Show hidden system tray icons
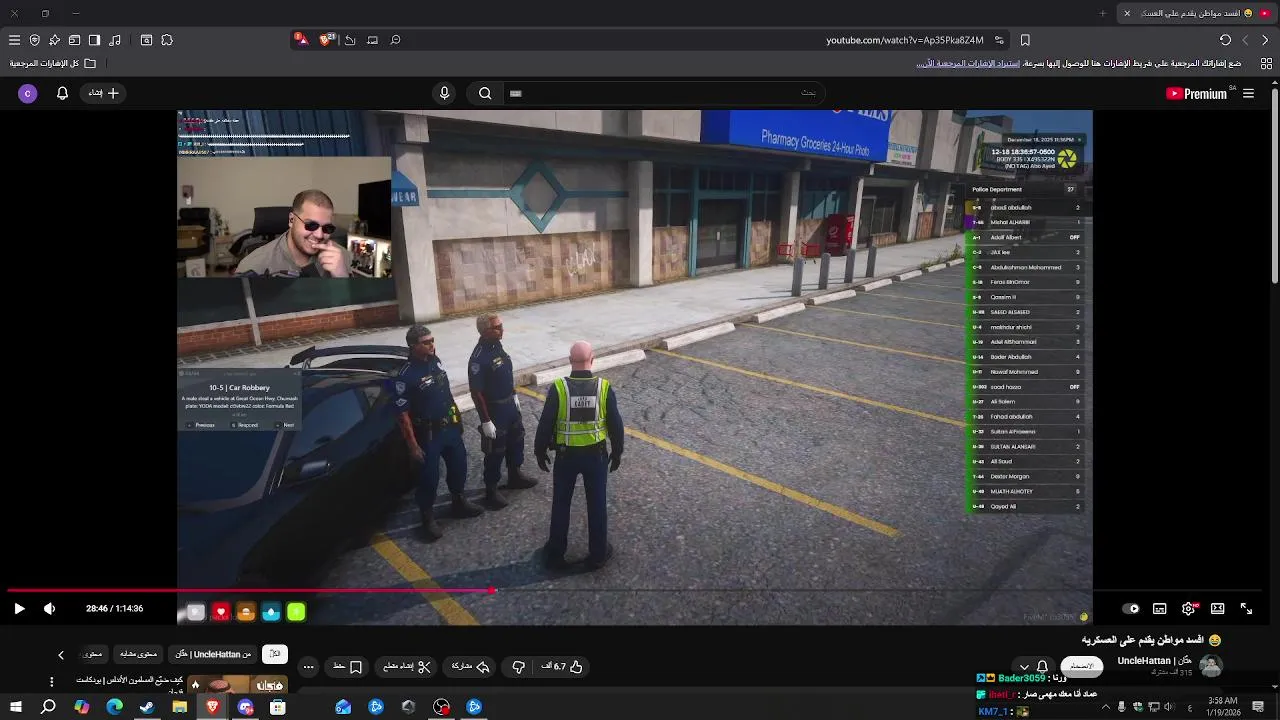The width and height of the screenshot is (1280, 720). click(1105, 707)
